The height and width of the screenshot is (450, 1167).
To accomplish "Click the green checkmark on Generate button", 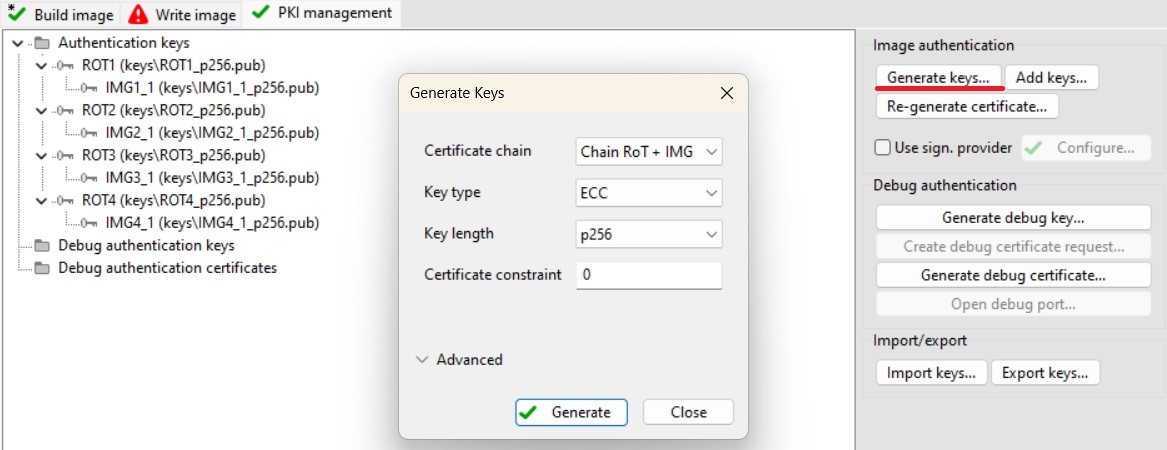I will point(531,412).
